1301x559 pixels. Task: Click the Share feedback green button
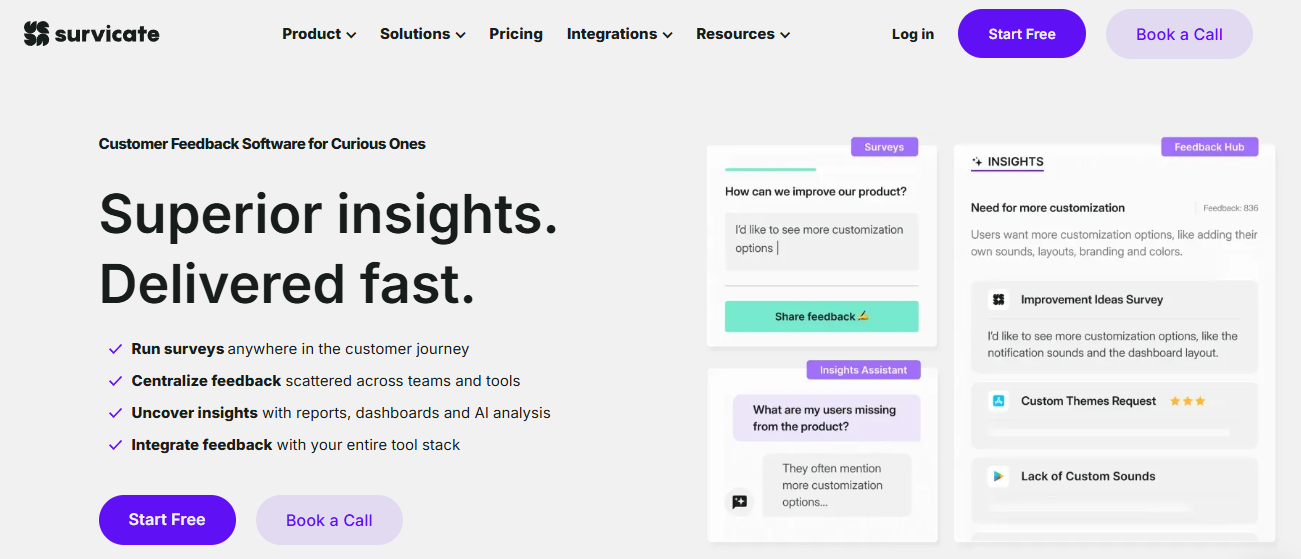[x=821, y=316]
